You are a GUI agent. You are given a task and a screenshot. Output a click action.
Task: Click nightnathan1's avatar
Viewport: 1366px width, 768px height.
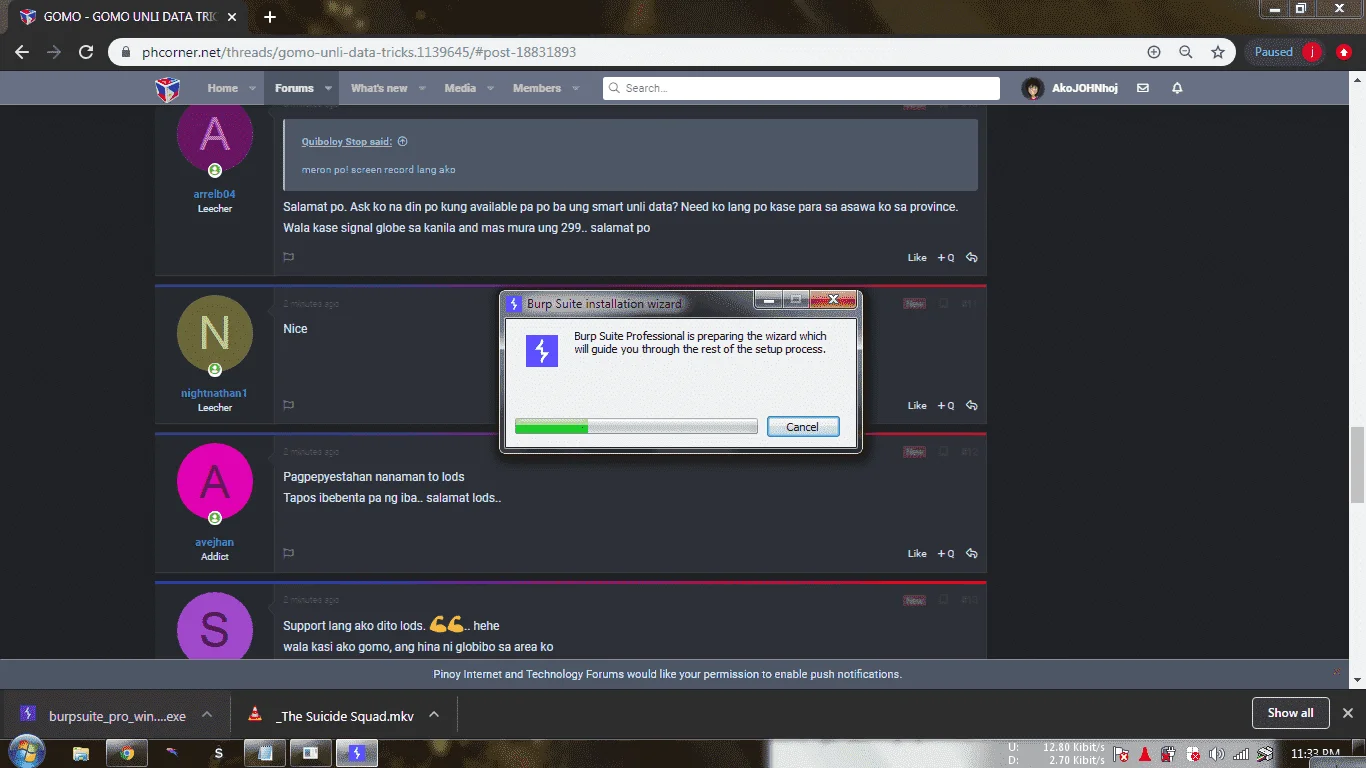point(215,334)
